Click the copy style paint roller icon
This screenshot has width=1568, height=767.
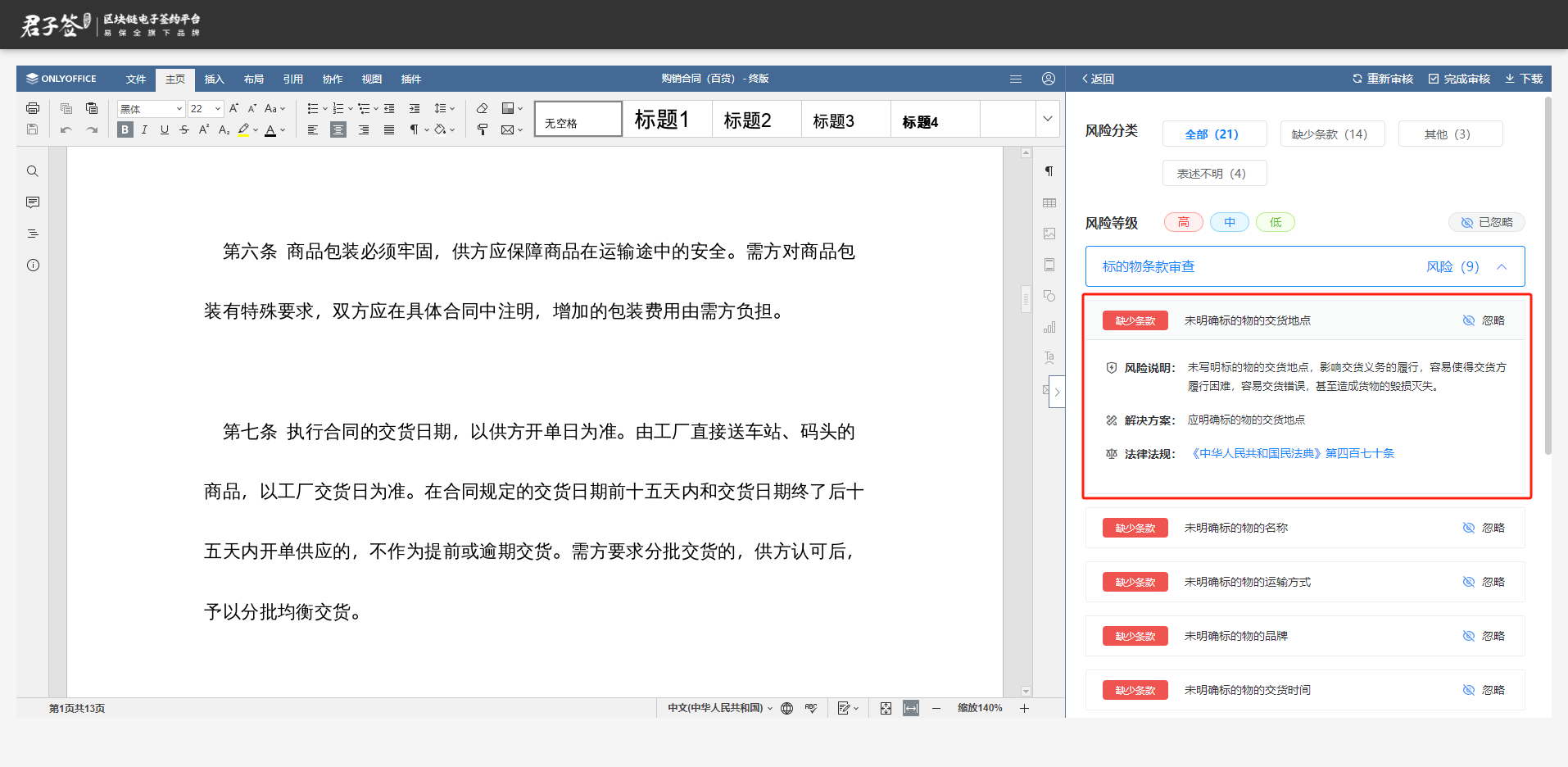tap(483, 129)
